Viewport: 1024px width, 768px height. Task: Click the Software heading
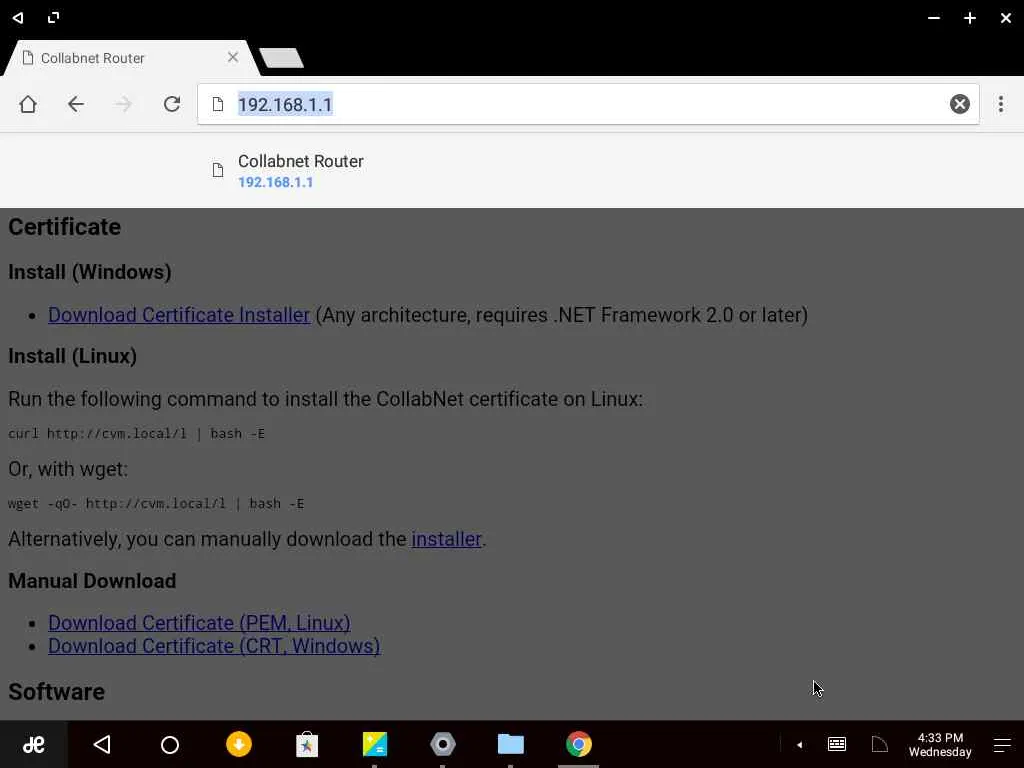[57, 692]
